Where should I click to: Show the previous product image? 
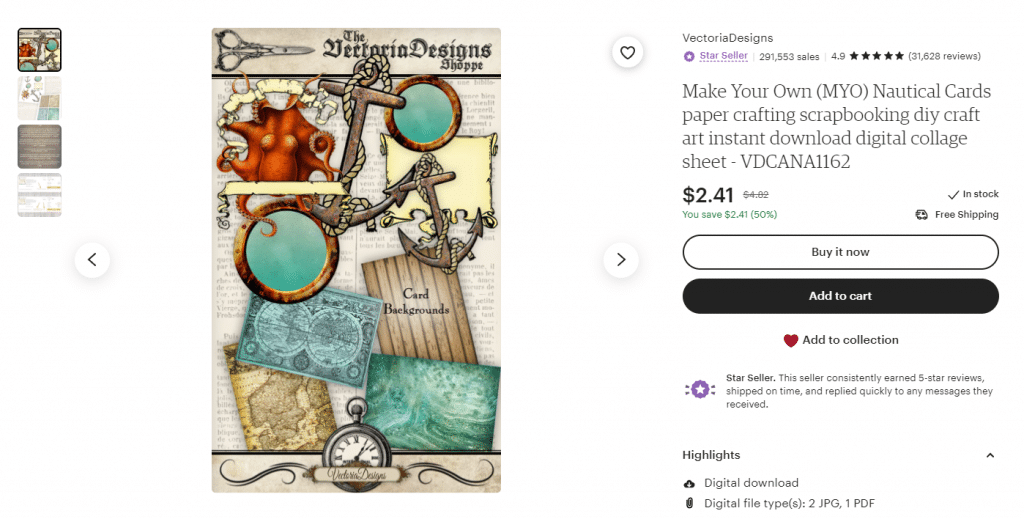click(92, 260)
